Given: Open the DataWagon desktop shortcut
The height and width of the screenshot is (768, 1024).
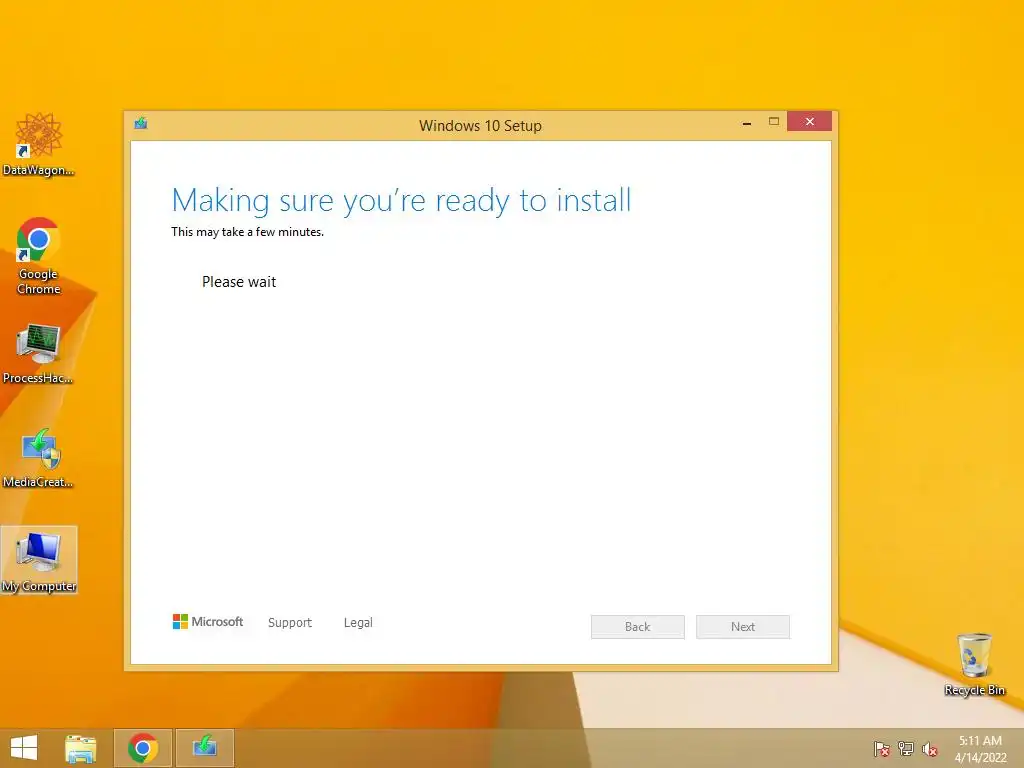Looking at the screenshot, I should (39, 144).
